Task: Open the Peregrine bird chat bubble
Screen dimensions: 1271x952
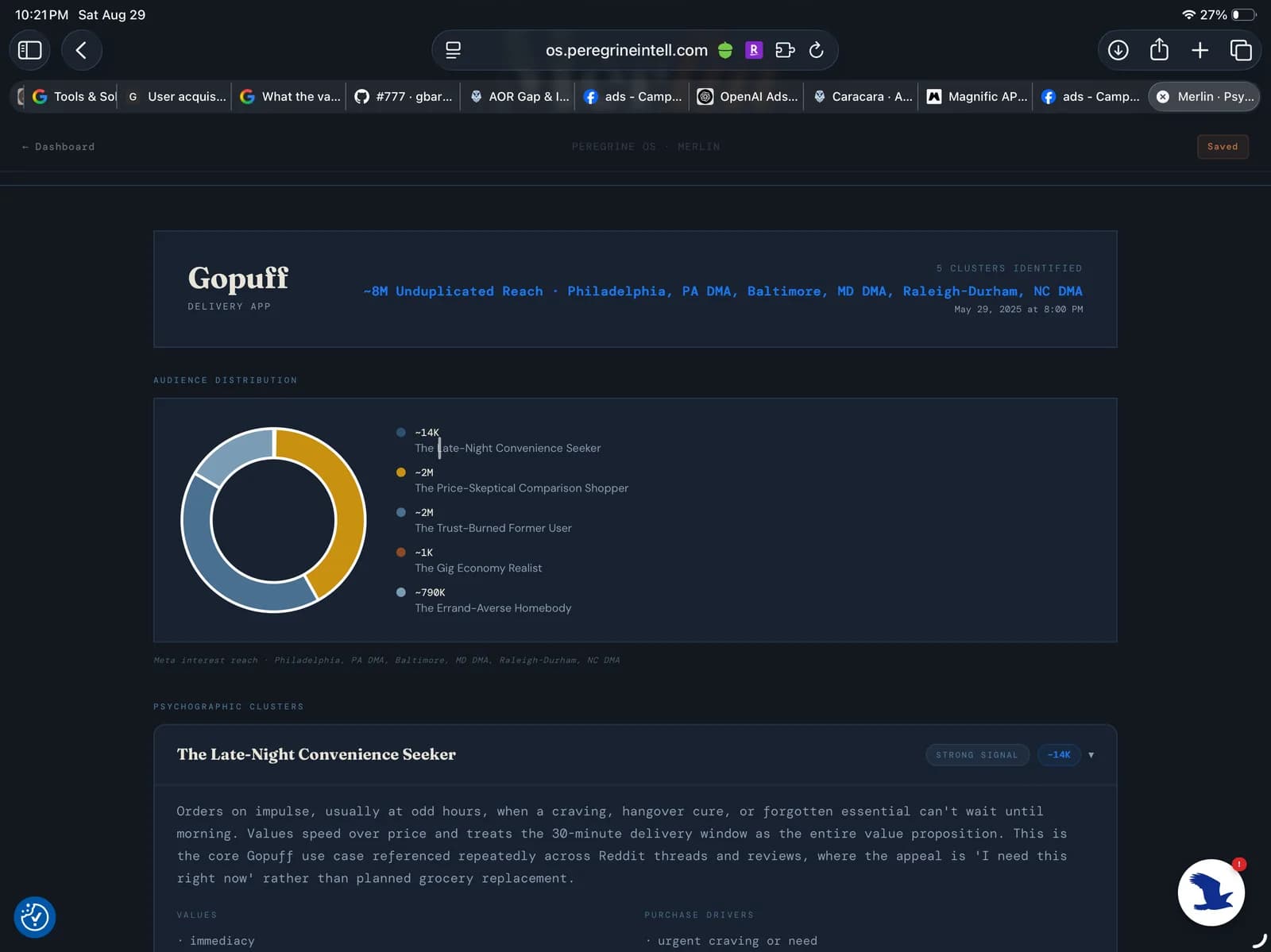Action: tap(1211, 892)
